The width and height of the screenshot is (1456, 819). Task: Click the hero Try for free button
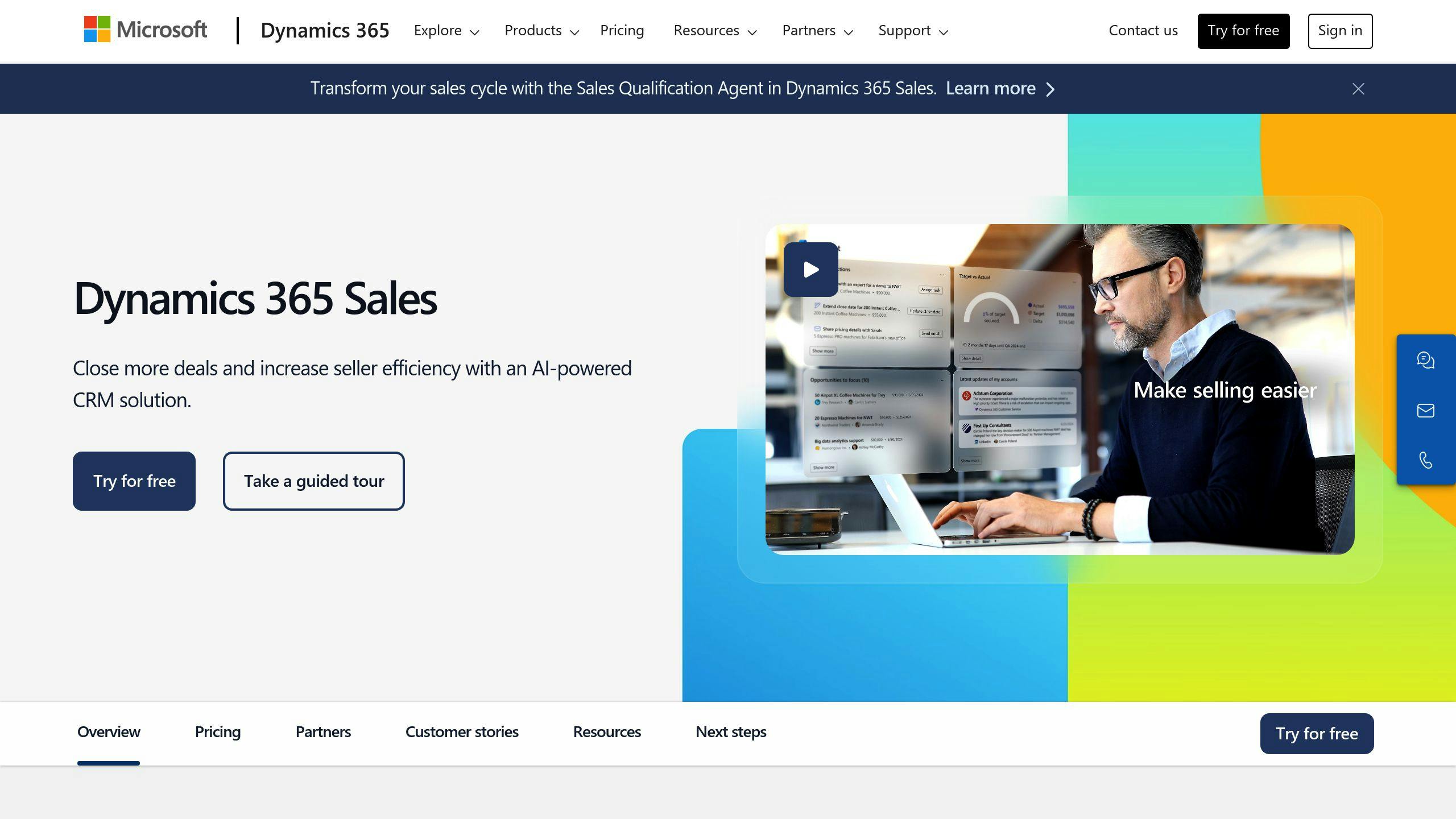point(134,481)
